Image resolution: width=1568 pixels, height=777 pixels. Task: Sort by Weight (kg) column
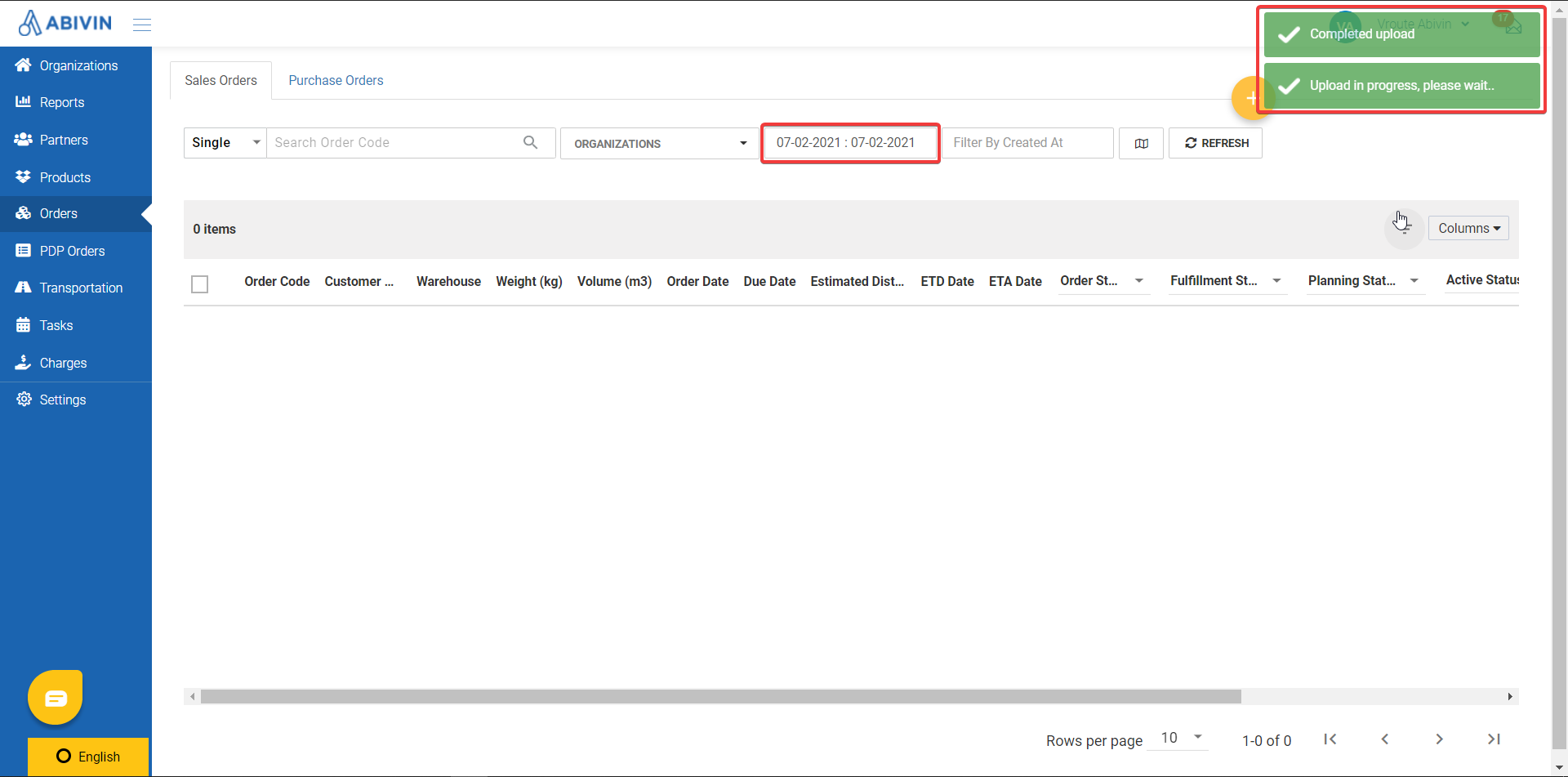(529, 281)
